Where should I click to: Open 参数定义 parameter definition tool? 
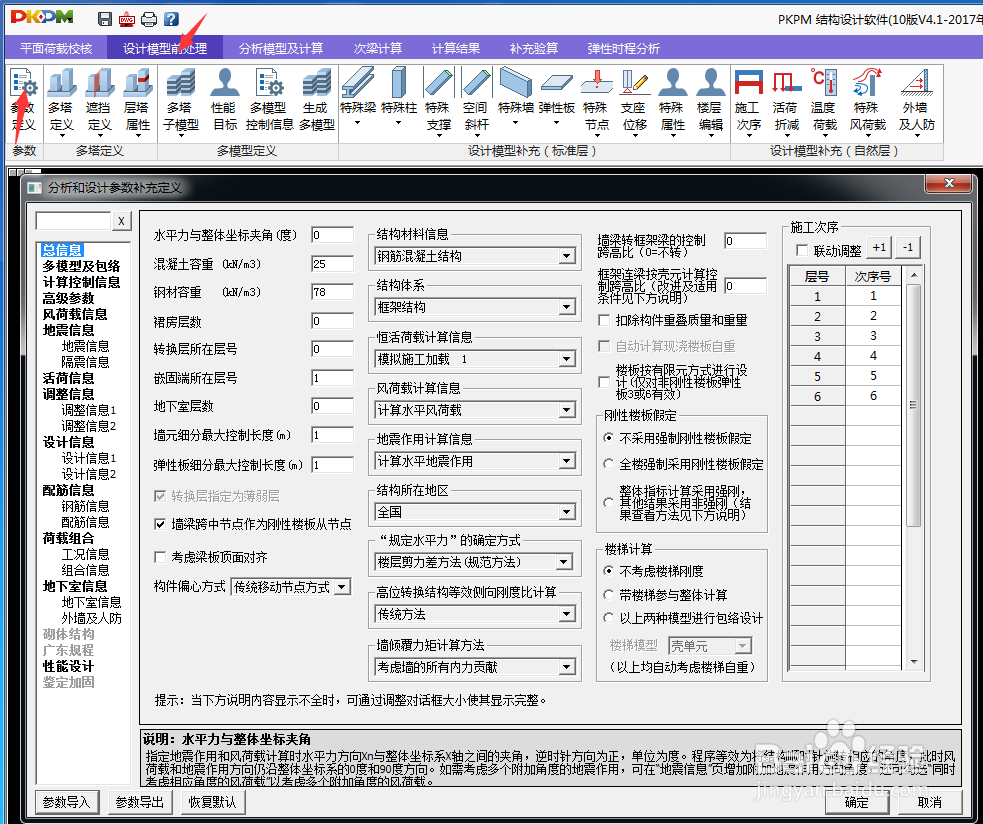pyautogui.click(x=24, y=100)
